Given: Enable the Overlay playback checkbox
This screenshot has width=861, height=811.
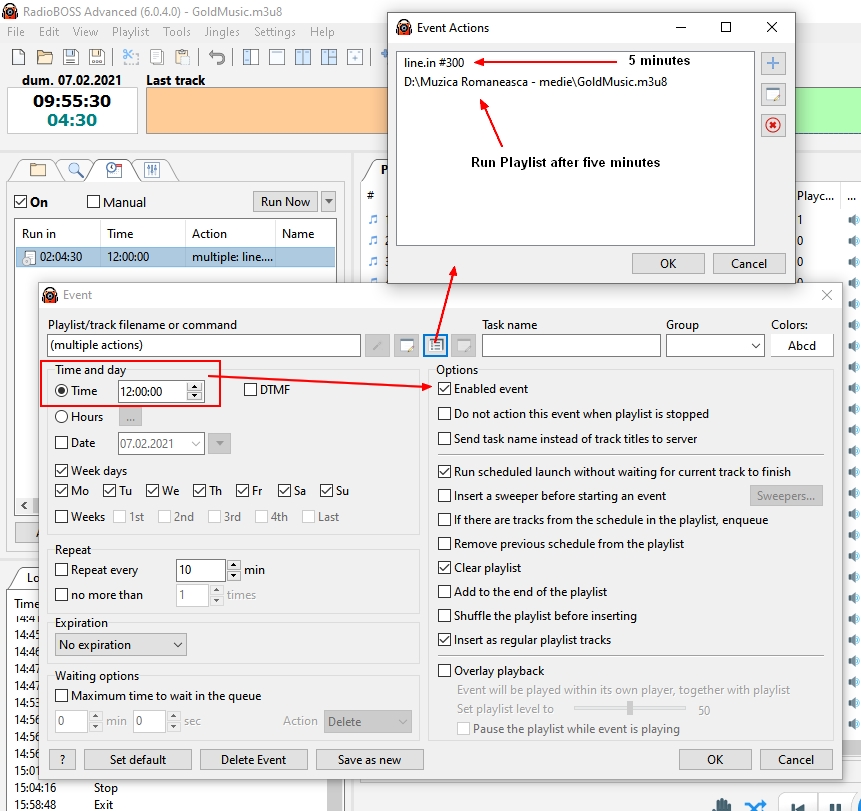Looking at the screenshot, I should [444, 670].
